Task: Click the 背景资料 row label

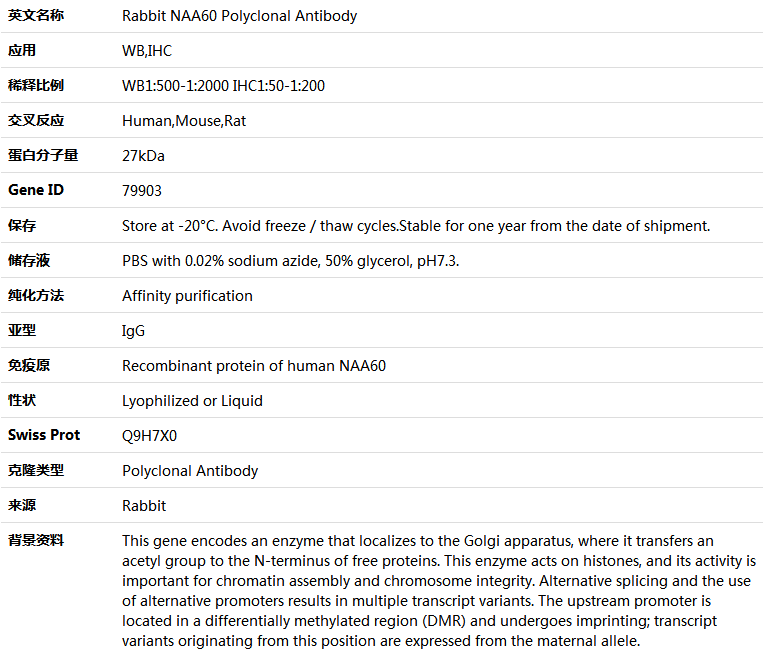Action: click(x=36, y=541)
